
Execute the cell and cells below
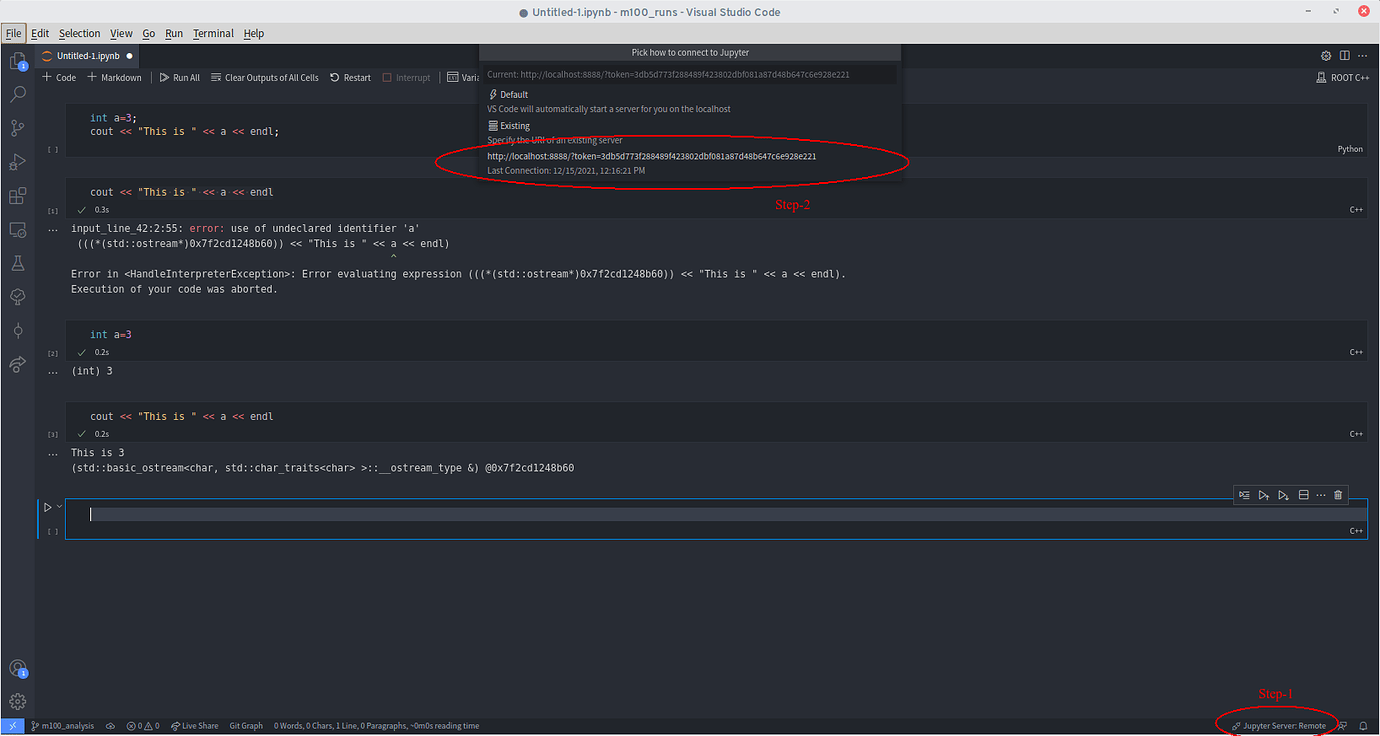[1283, 494]
